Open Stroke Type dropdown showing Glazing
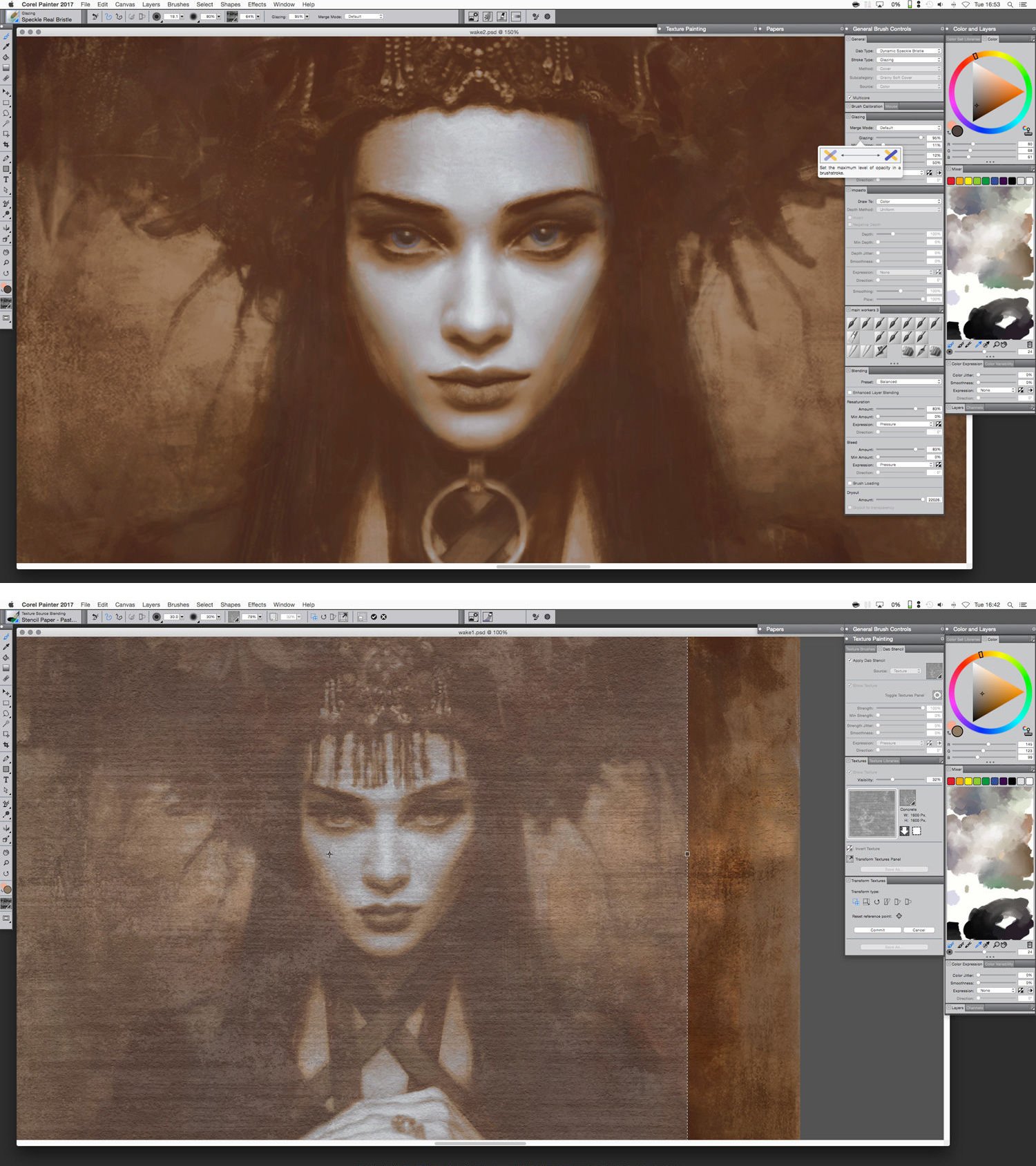Screen dimensions: 1036x1166 click(908, 59)
